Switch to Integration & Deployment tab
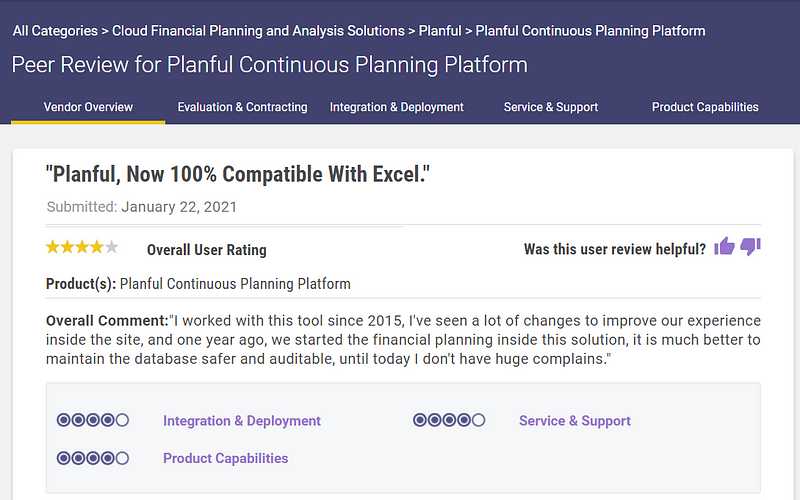Viewport: 800px width, 500px height. pyautogui.click(x=396, y=107)
